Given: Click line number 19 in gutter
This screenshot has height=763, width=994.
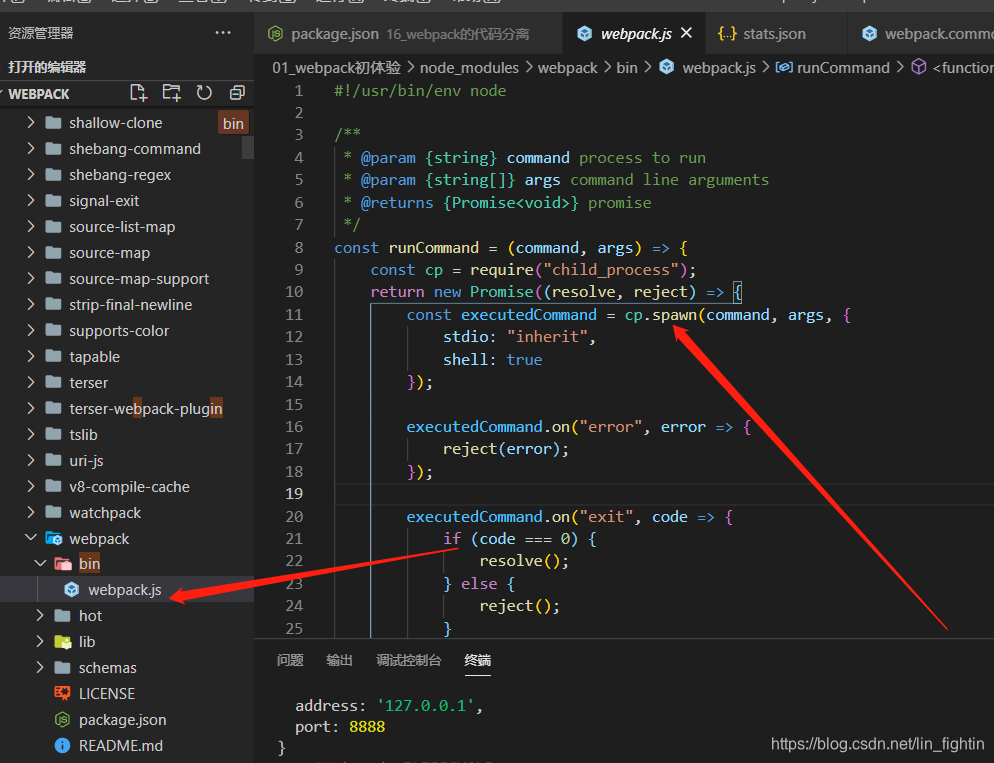Looking at the screenshot, I should pos(294,494).
